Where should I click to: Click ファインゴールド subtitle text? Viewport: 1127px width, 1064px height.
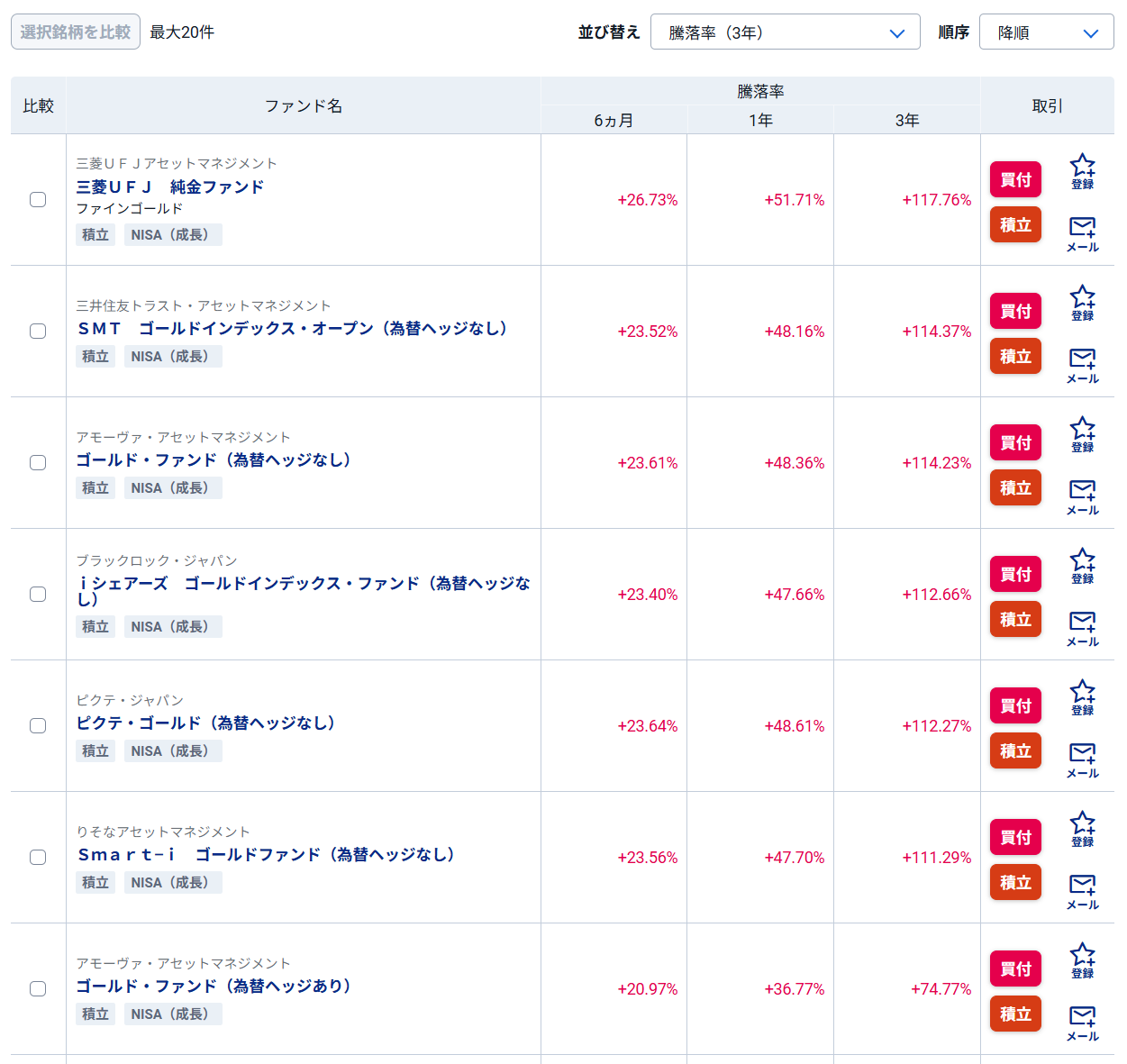click(130, 208)
